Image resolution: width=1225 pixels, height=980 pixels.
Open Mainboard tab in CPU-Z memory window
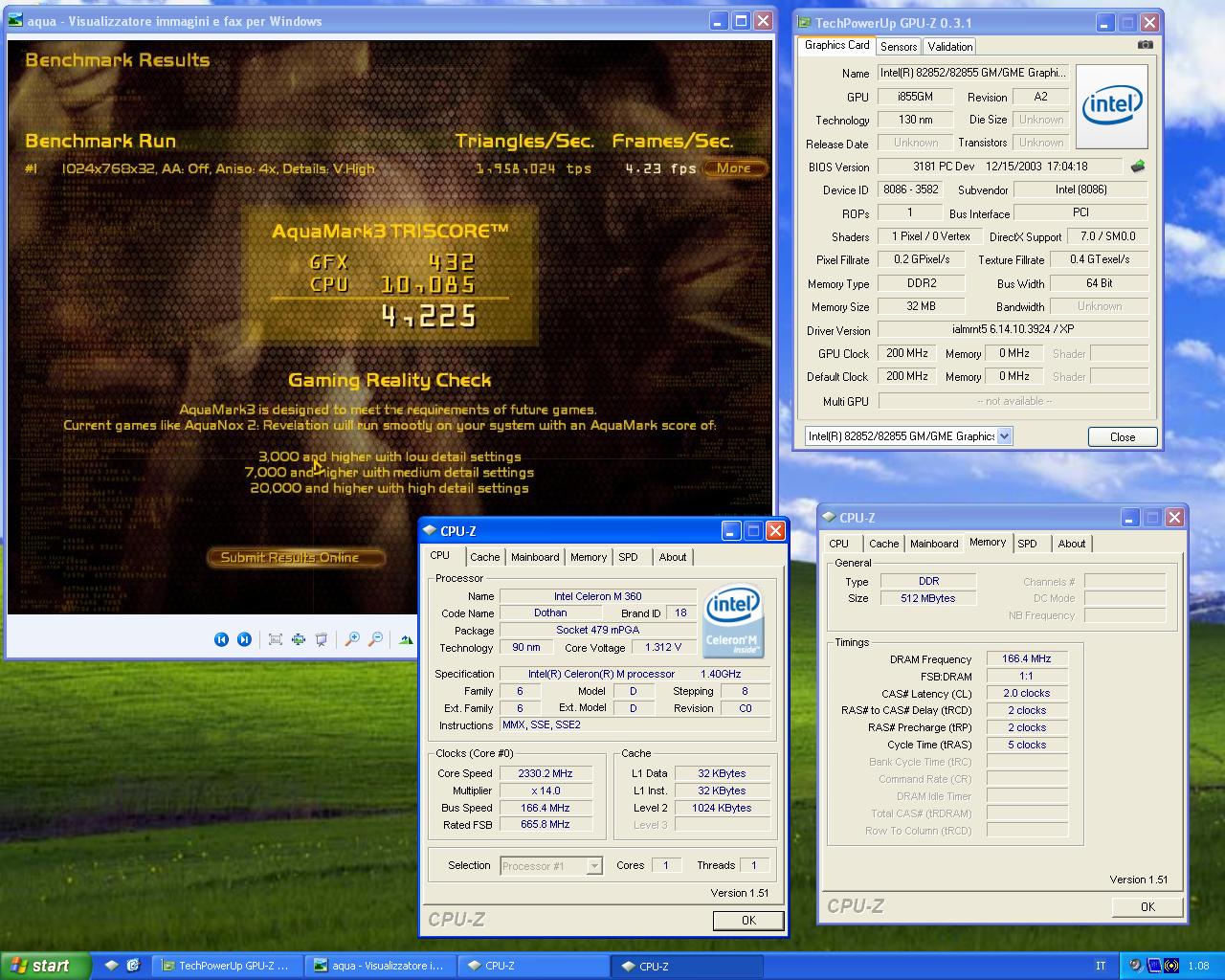click(934, 544)
